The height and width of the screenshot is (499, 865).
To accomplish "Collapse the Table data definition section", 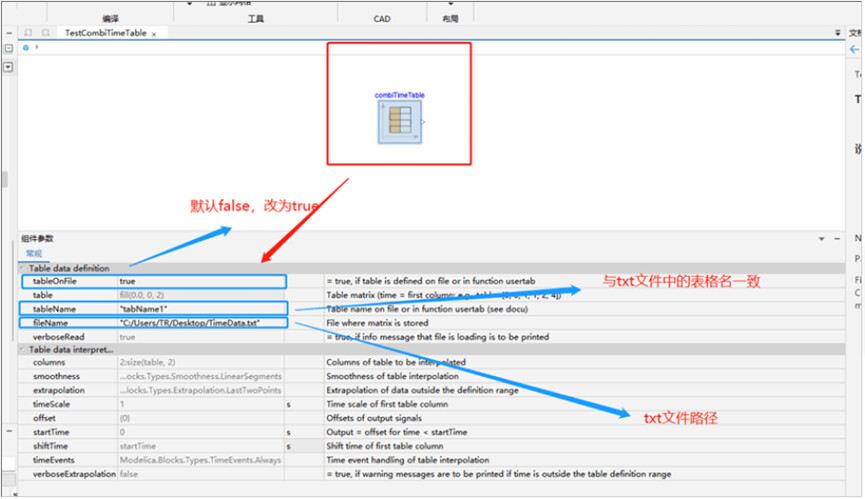I will 23,269.
